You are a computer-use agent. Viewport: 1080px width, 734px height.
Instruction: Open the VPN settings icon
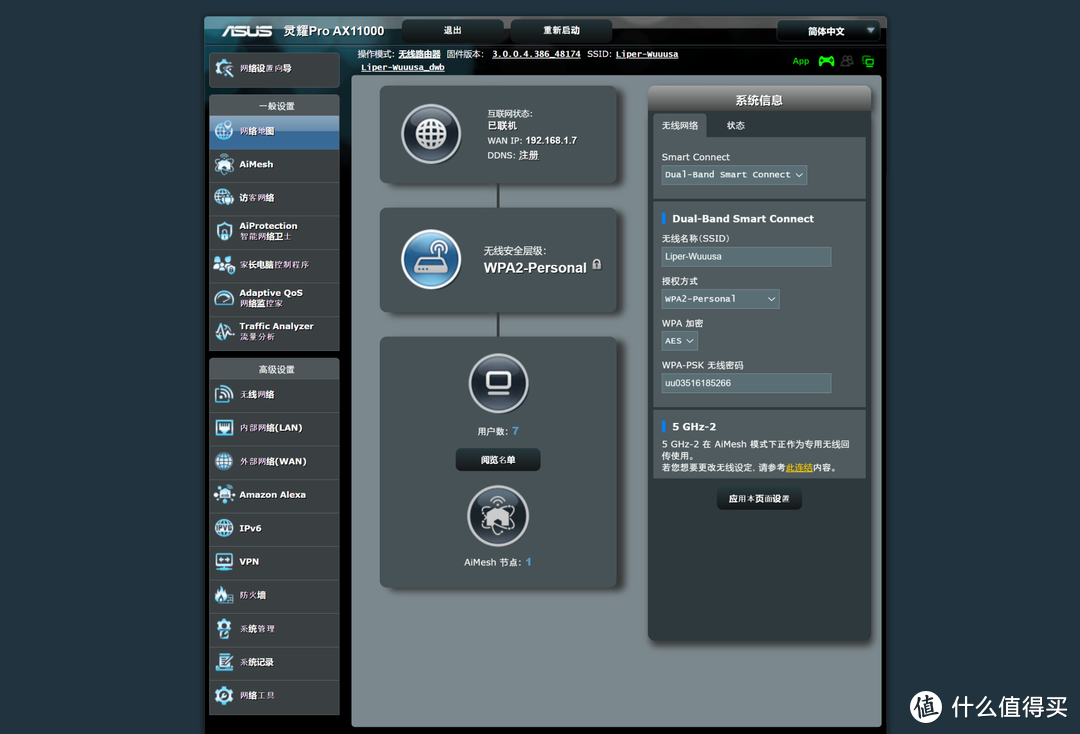(x=224, y=561)
